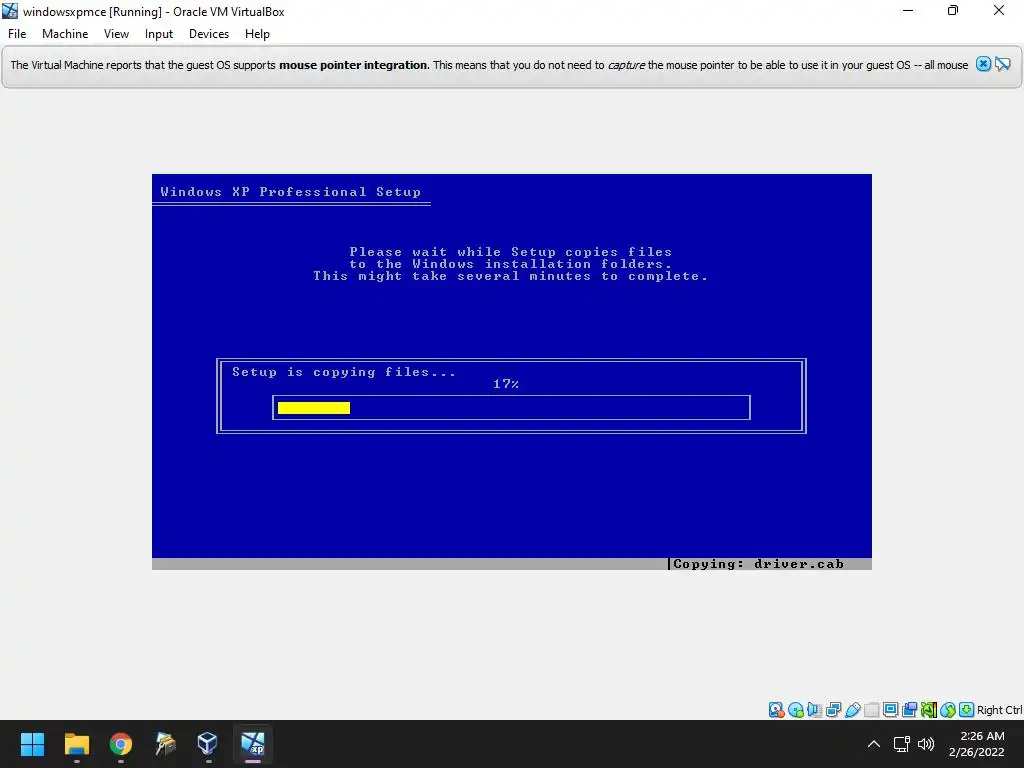This screenshot has height=768, width=1024.
Task: Open the volume tray icon
Action: click(x=926, y=744)
